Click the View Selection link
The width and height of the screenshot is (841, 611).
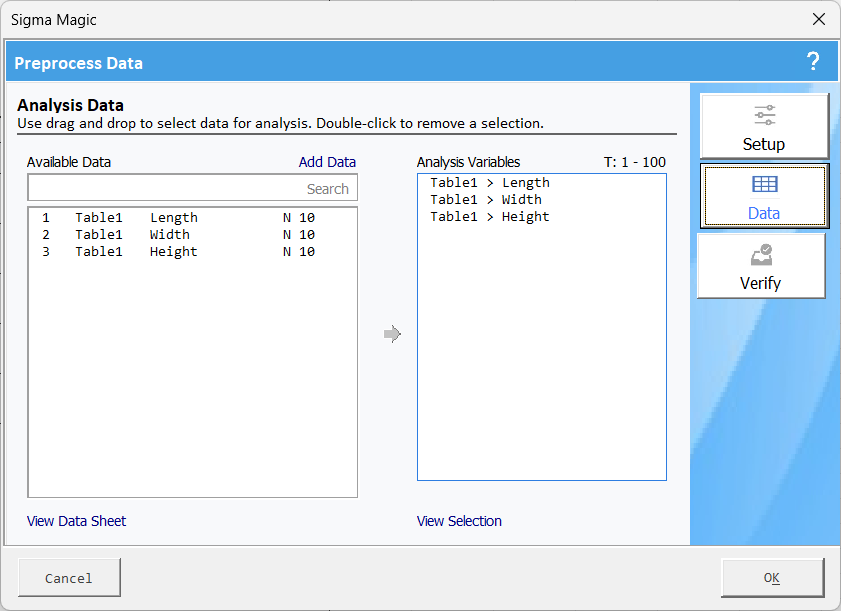tap(459, 521)
